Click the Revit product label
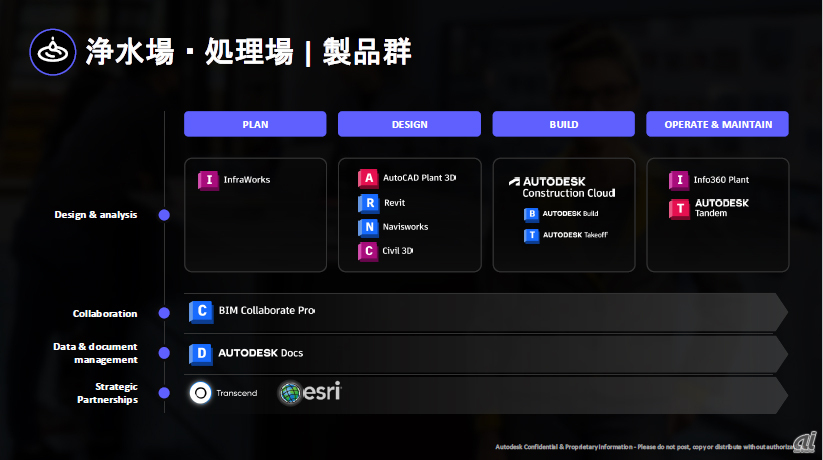The image size is (823, 460). 394,203
